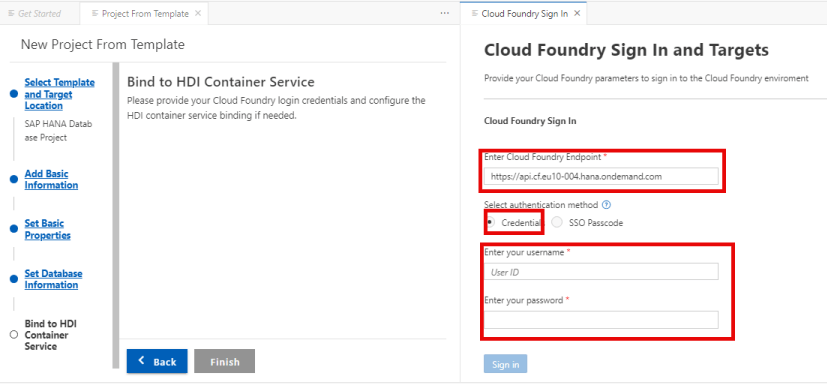Select the Credentials radio button

click(x=490, y=223)
